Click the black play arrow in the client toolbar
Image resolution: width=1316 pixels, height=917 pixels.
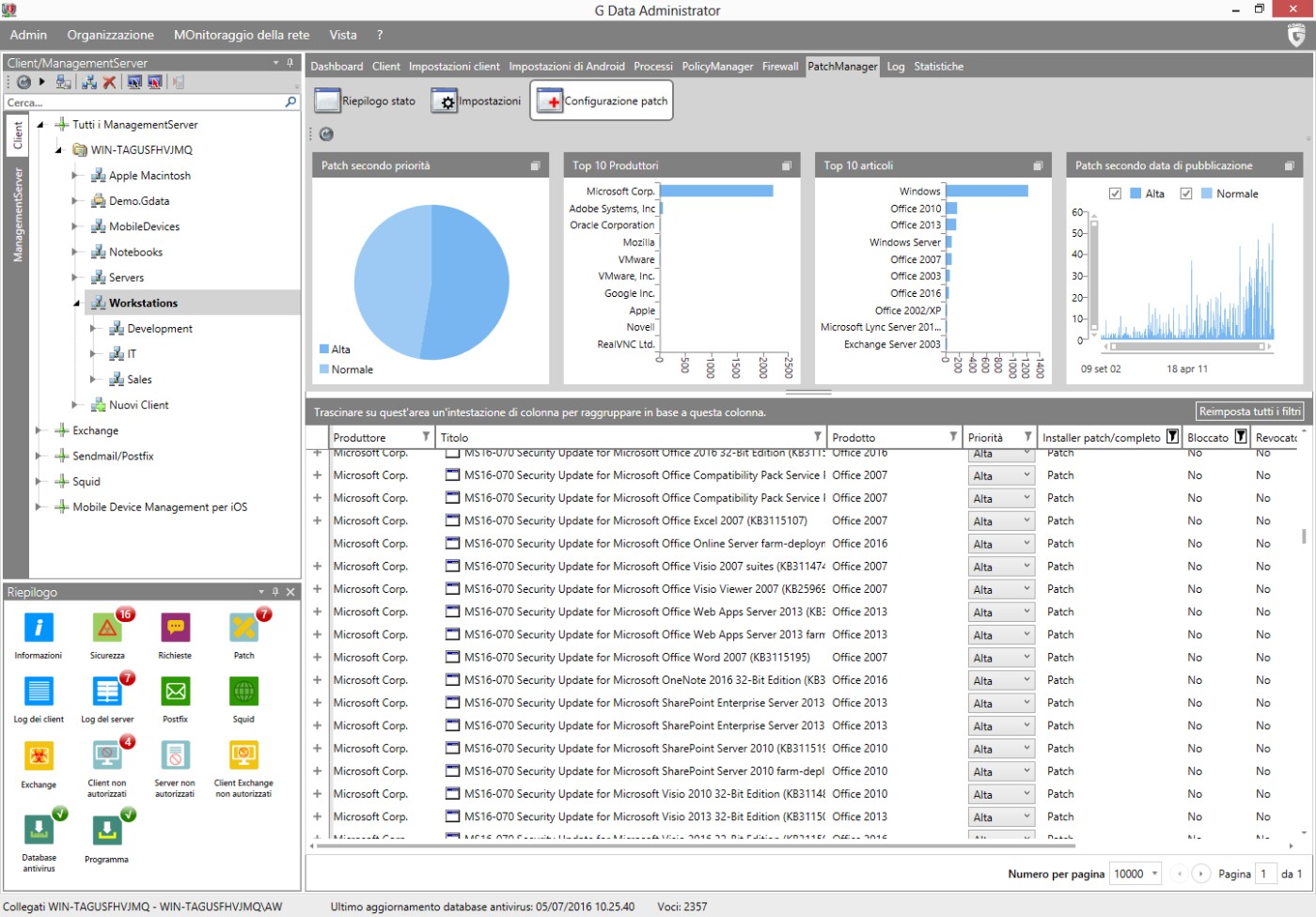coord(41,82)
